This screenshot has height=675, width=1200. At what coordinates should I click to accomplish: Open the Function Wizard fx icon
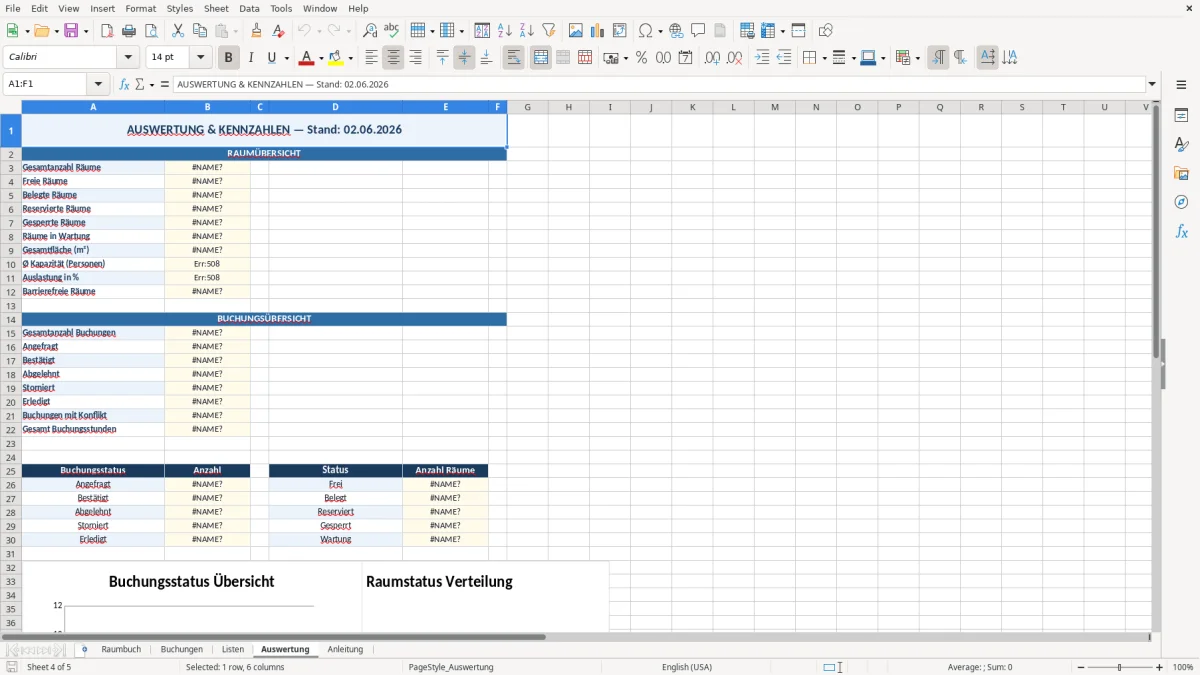pyautogui.click(x=124, y=84)
